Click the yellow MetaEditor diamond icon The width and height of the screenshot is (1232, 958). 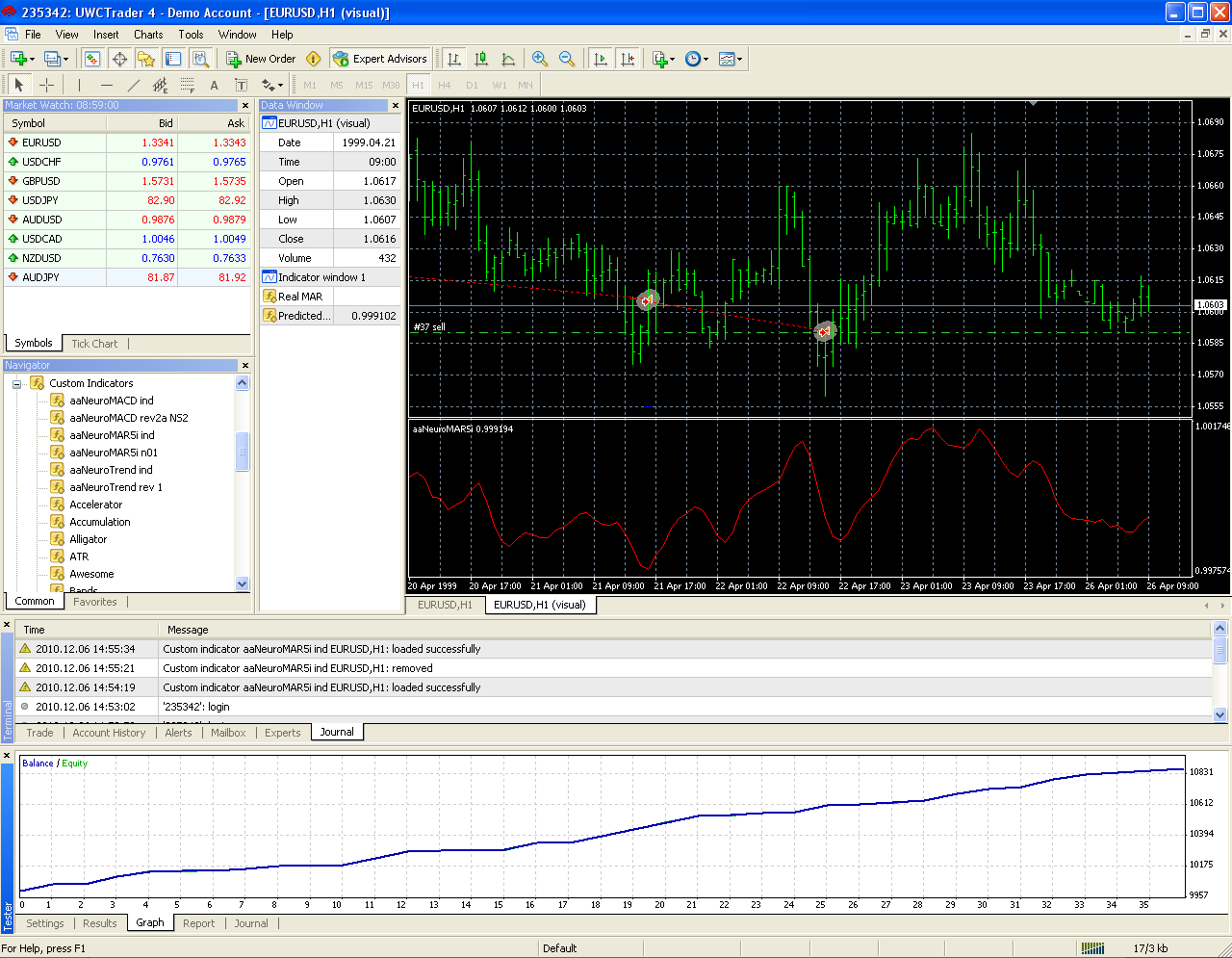(313, 59)
